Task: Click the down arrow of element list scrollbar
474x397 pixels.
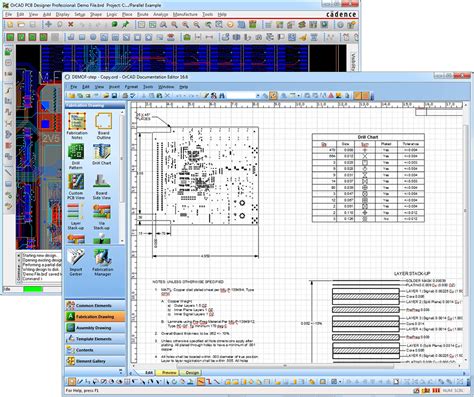Action: [x=122, y=241]
